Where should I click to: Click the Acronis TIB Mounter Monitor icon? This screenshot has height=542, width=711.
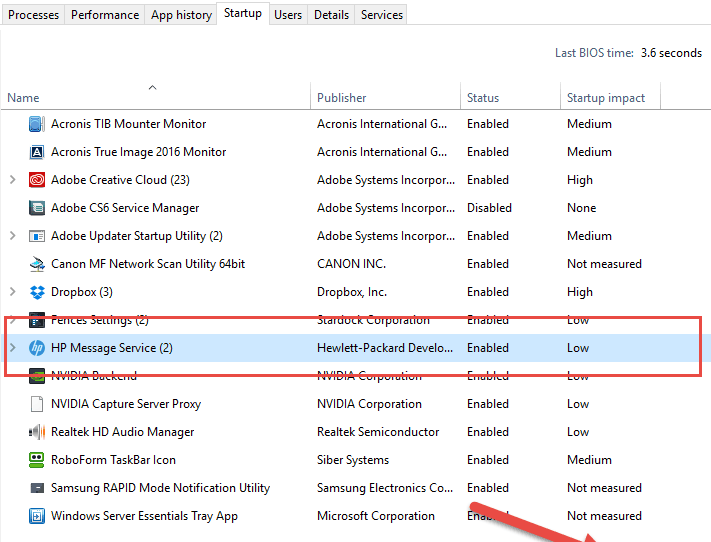[37, 124]
